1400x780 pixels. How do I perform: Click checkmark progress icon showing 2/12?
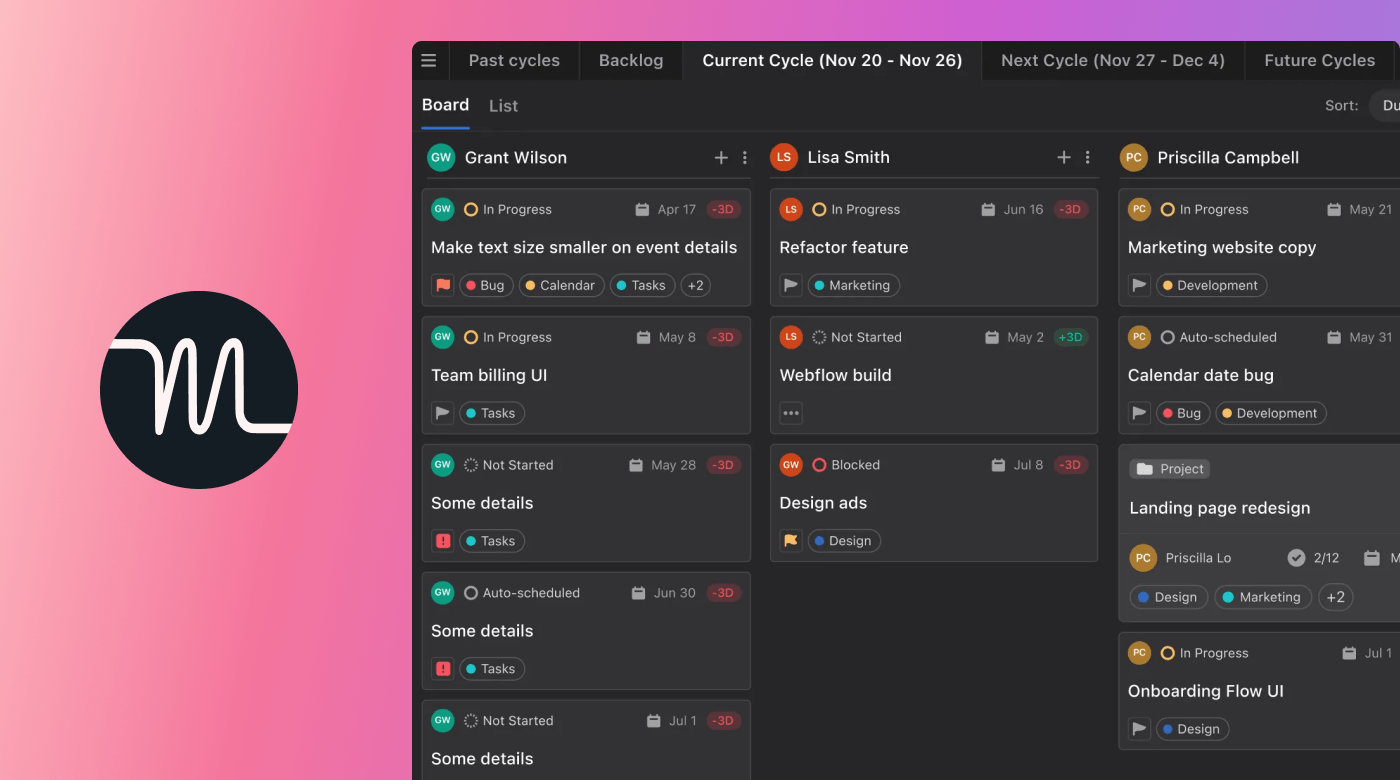1296,558
